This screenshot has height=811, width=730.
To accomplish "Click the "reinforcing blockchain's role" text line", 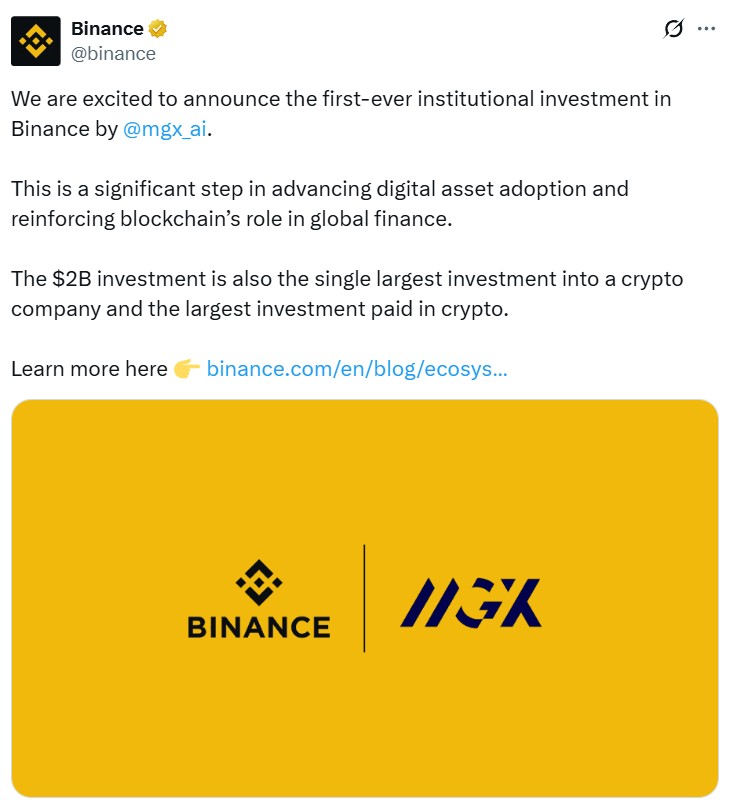I will 232,219.
